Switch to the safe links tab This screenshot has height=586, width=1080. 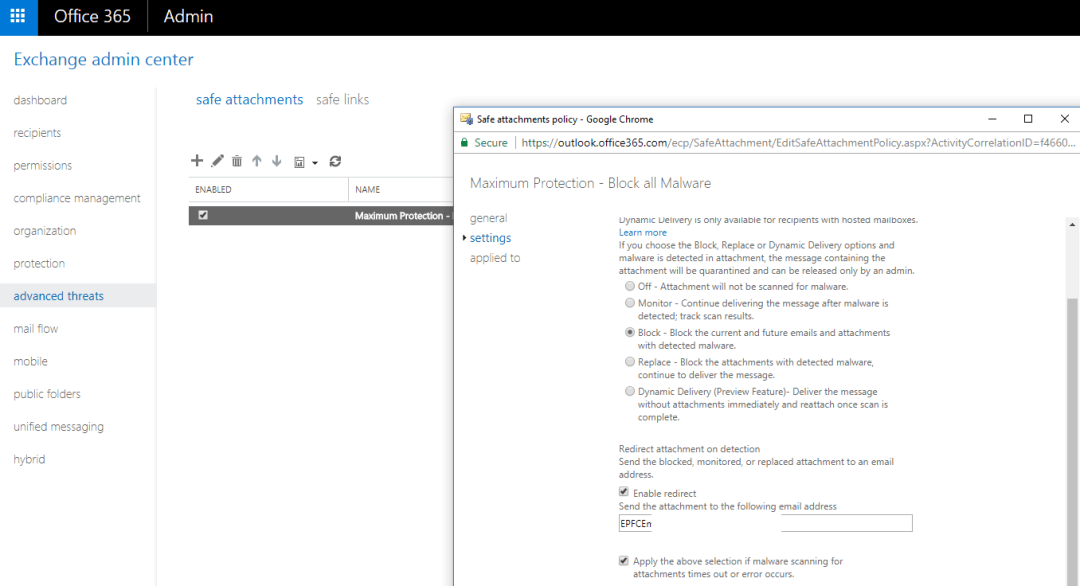(342, 99)
